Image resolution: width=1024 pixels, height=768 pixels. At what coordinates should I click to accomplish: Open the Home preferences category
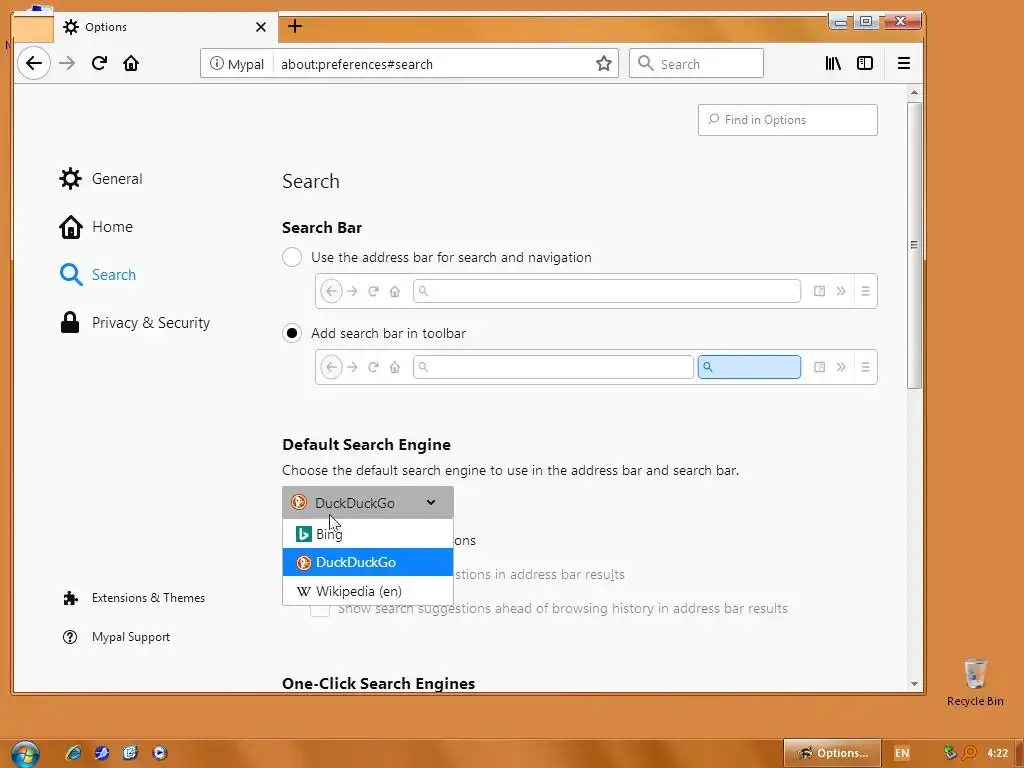pyautogui.click(x=97, y=227)
